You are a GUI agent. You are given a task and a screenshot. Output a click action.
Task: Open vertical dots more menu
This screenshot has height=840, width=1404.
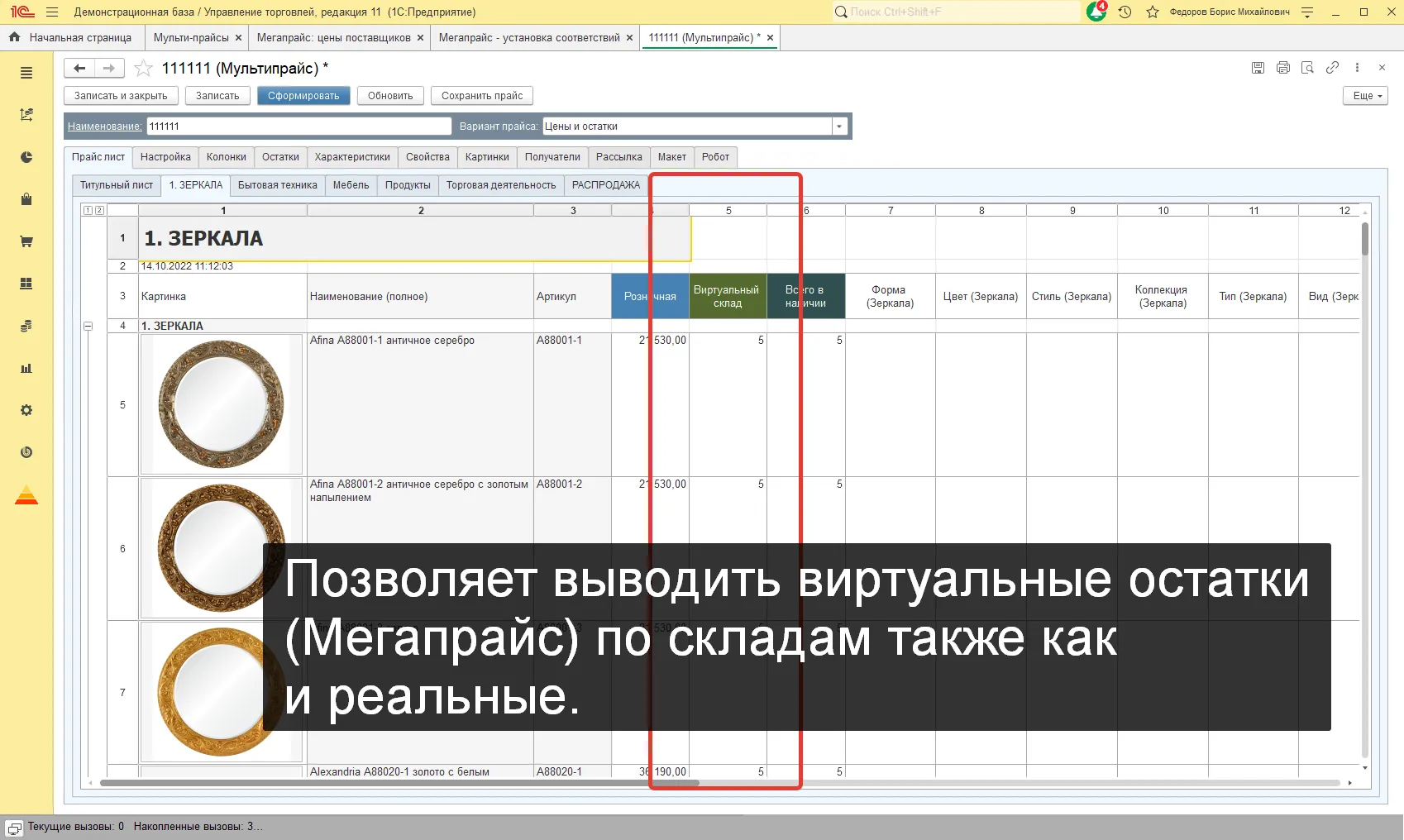pyautogui.click(x=1357, y=68)
